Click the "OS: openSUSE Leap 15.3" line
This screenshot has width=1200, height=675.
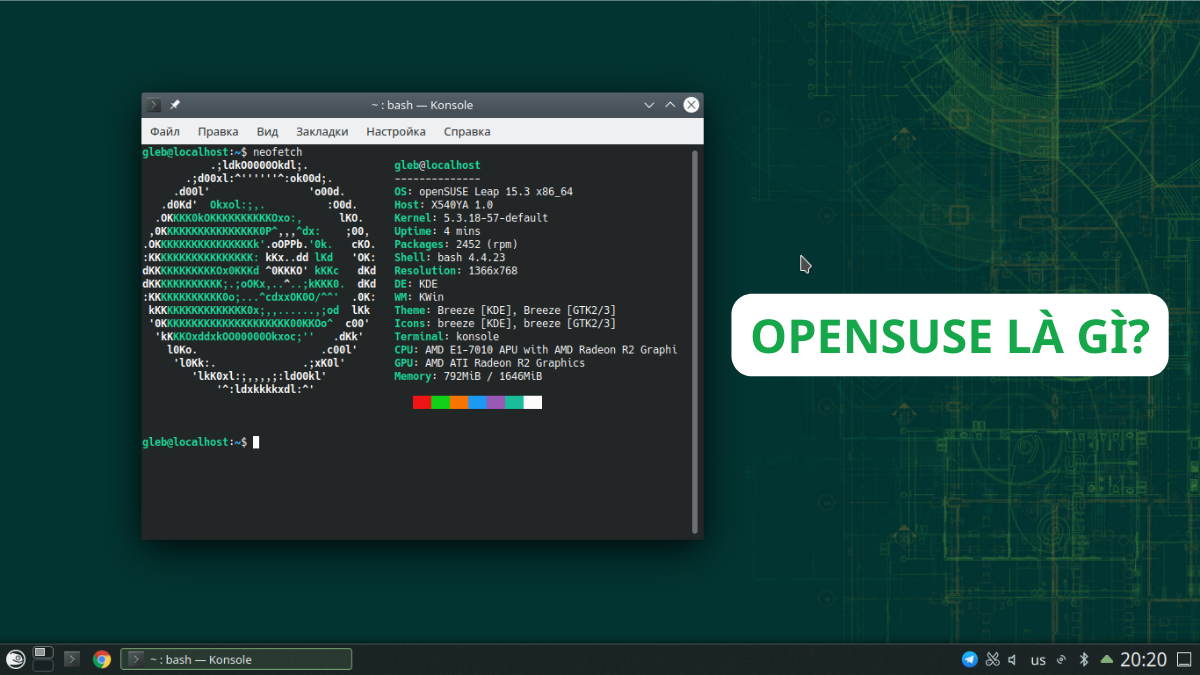pyautogui.click(x=483, y=191)
